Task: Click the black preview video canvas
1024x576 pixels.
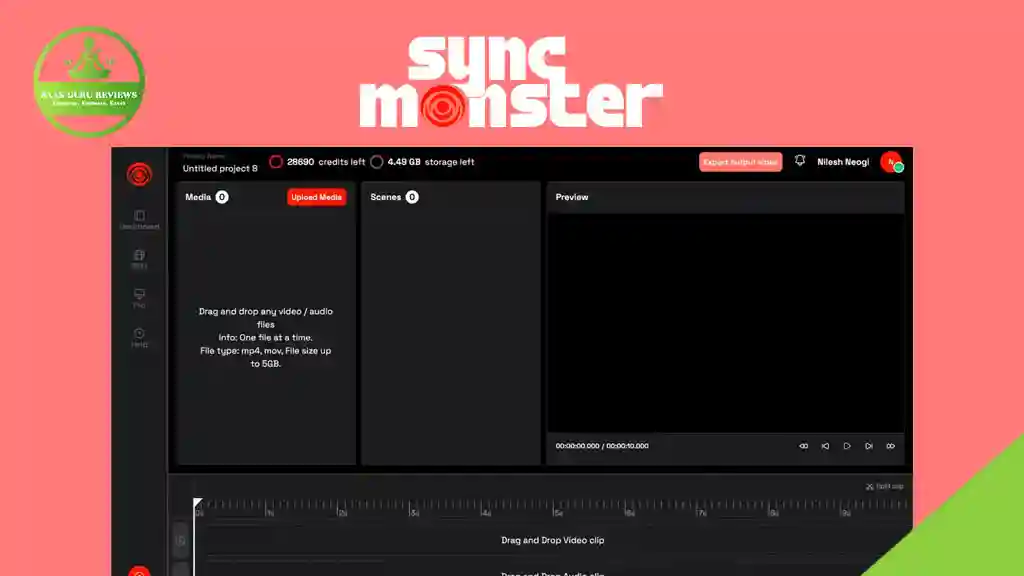Action: 726,322
